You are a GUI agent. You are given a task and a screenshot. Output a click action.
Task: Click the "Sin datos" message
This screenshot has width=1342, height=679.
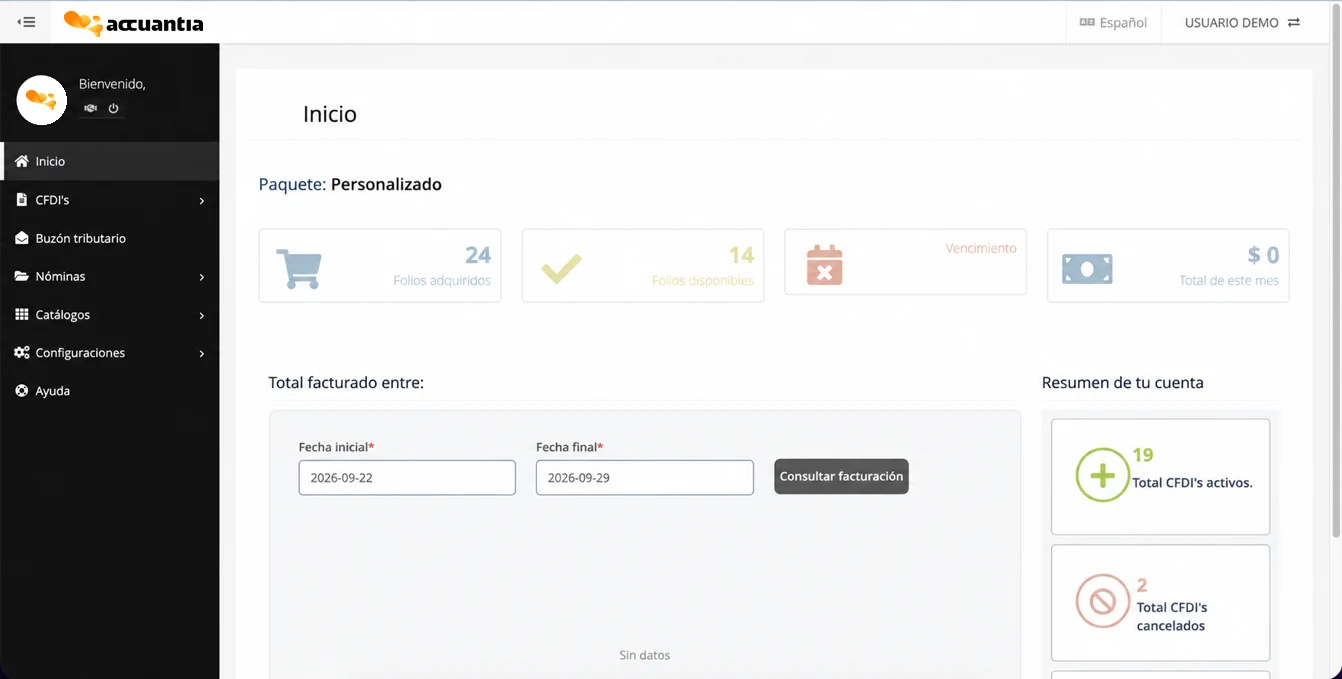[x=645, y=655]
